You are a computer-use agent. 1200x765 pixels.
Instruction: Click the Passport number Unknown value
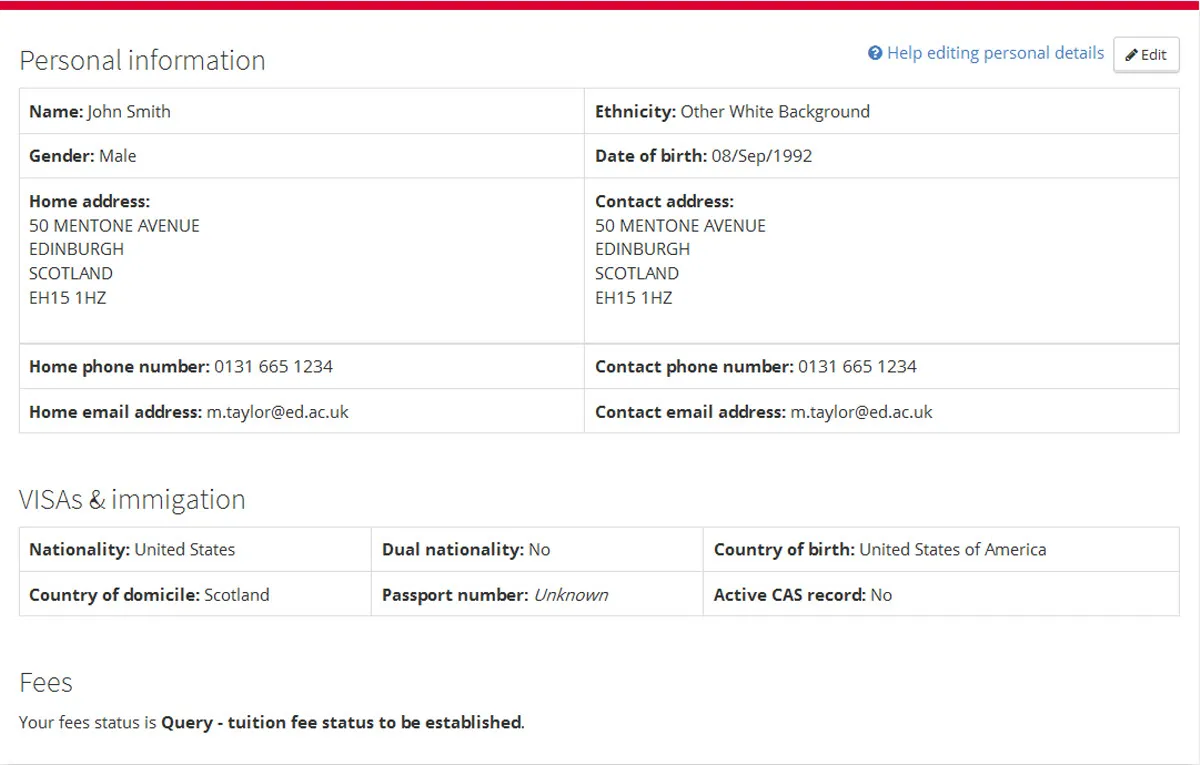coord(570,595)
